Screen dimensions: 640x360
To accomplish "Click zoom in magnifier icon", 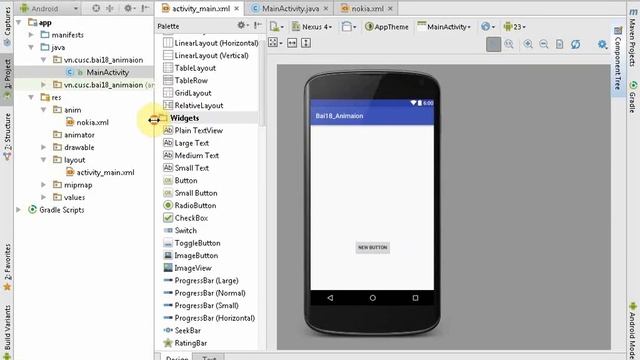I will [528, 44].
